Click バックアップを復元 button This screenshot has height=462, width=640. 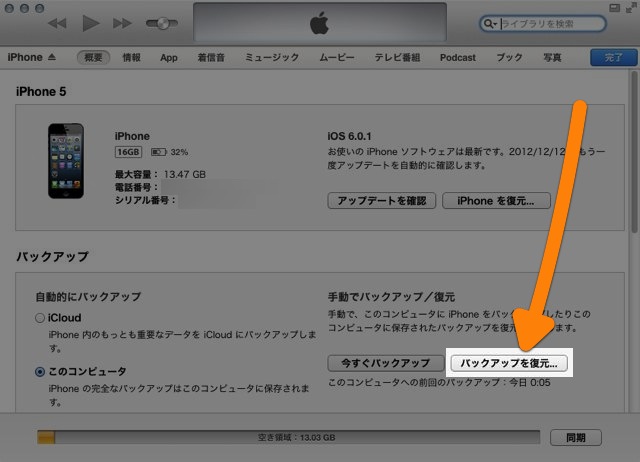pos(509,363)
